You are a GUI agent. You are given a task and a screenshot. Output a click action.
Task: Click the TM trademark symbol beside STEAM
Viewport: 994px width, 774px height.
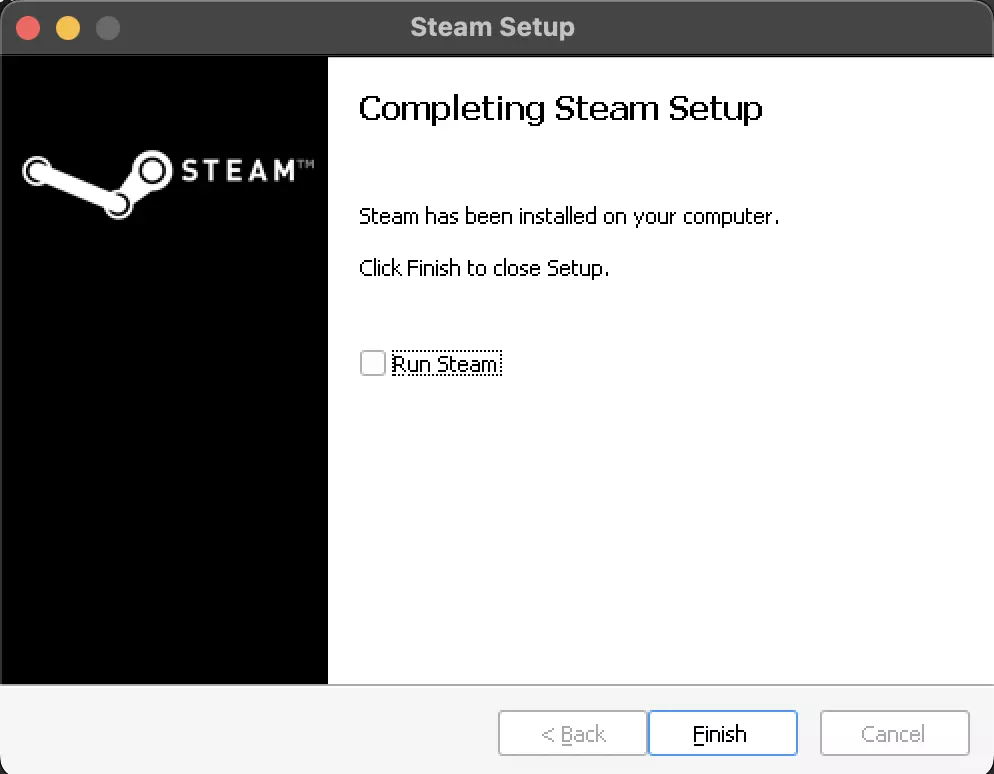point(306,164)
